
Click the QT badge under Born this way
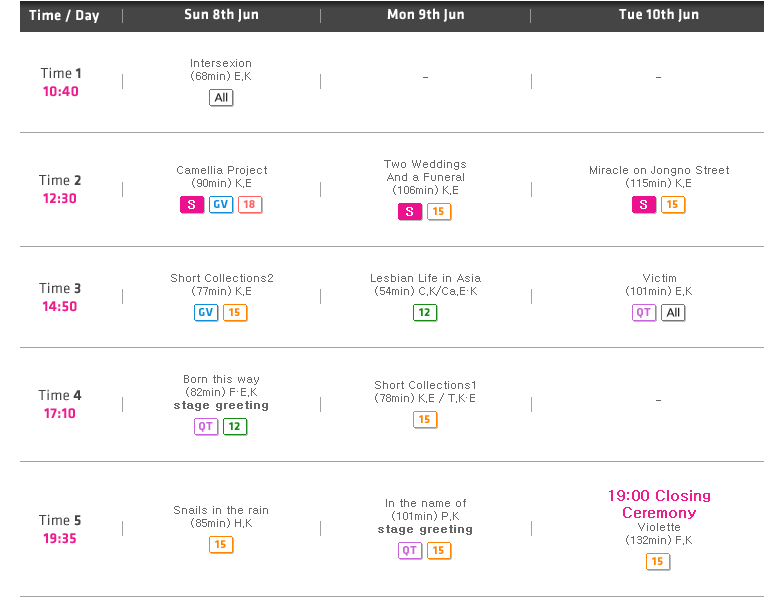206,426
